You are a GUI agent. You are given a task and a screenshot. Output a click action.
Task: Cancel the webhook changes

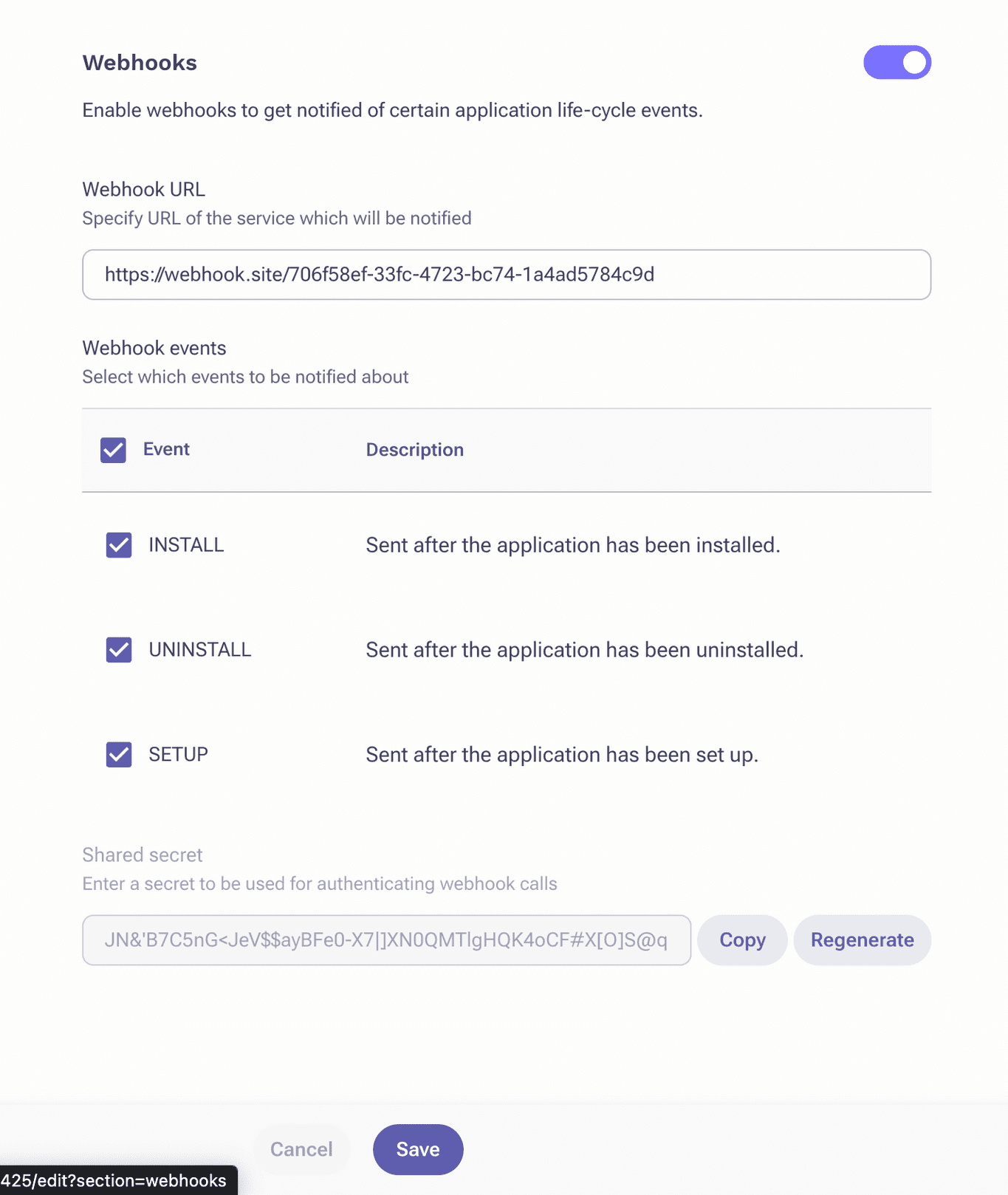click(x=301, y=1149)
